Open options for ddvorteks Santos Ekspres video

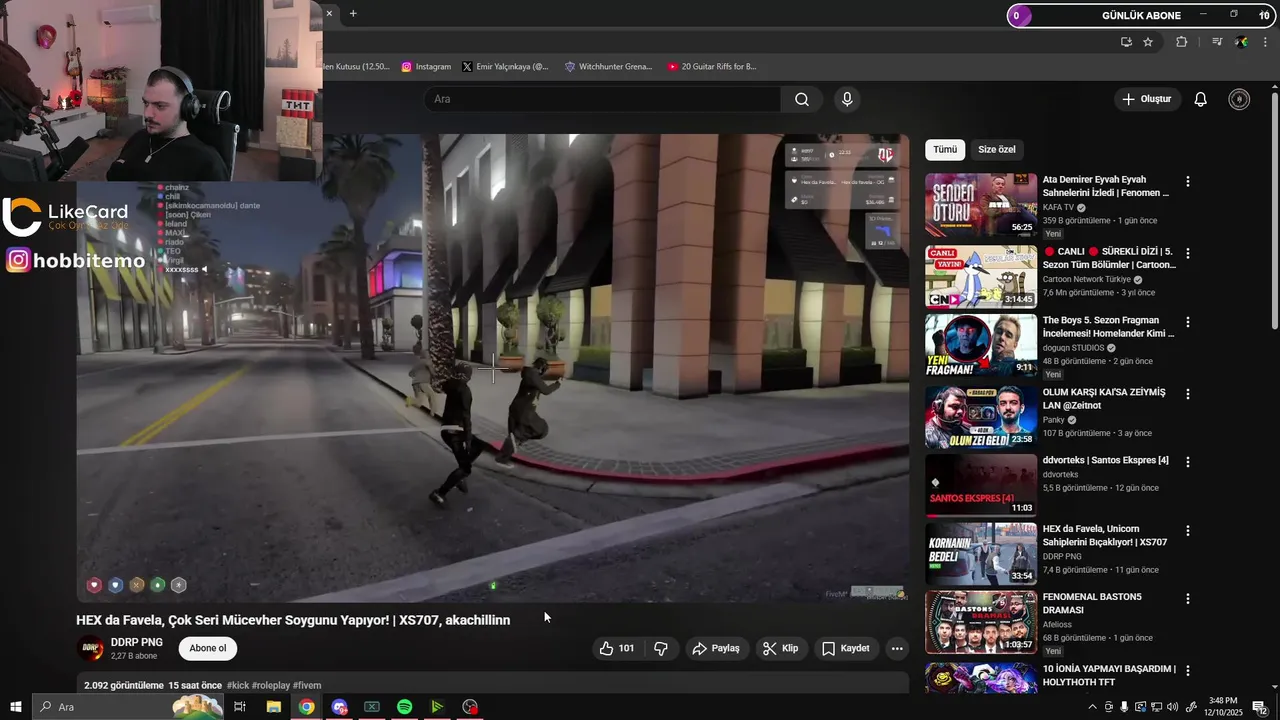1188,462
